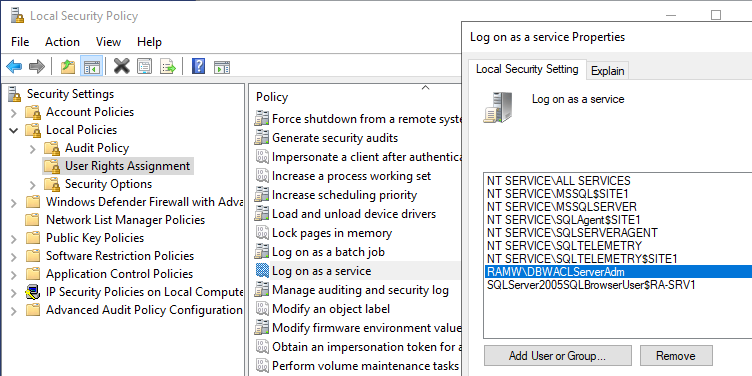Image resolution: width=752 pixels, height=376 pixels.
Task: Select Network List Manager Policies
Action: click(x=125, y=220)
